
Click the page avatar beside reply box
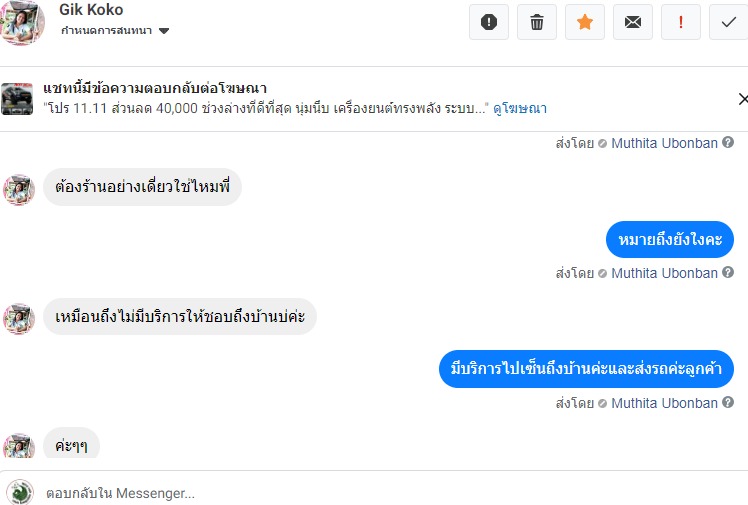(x=20, y=492)
